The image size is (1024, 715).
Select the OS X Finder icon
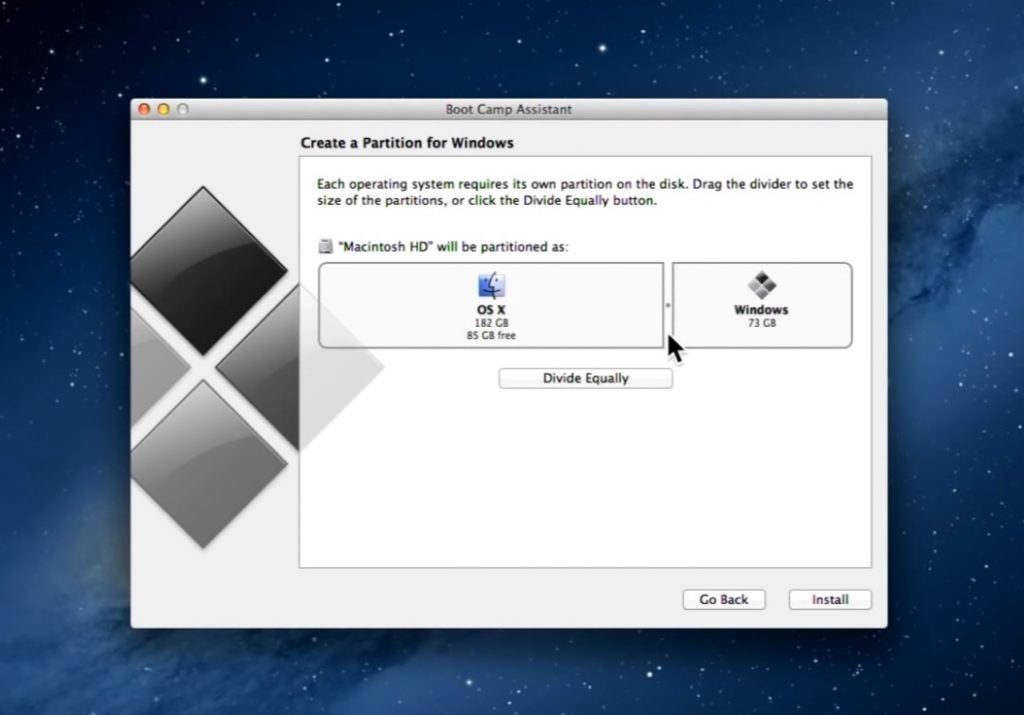pos(491,286)
